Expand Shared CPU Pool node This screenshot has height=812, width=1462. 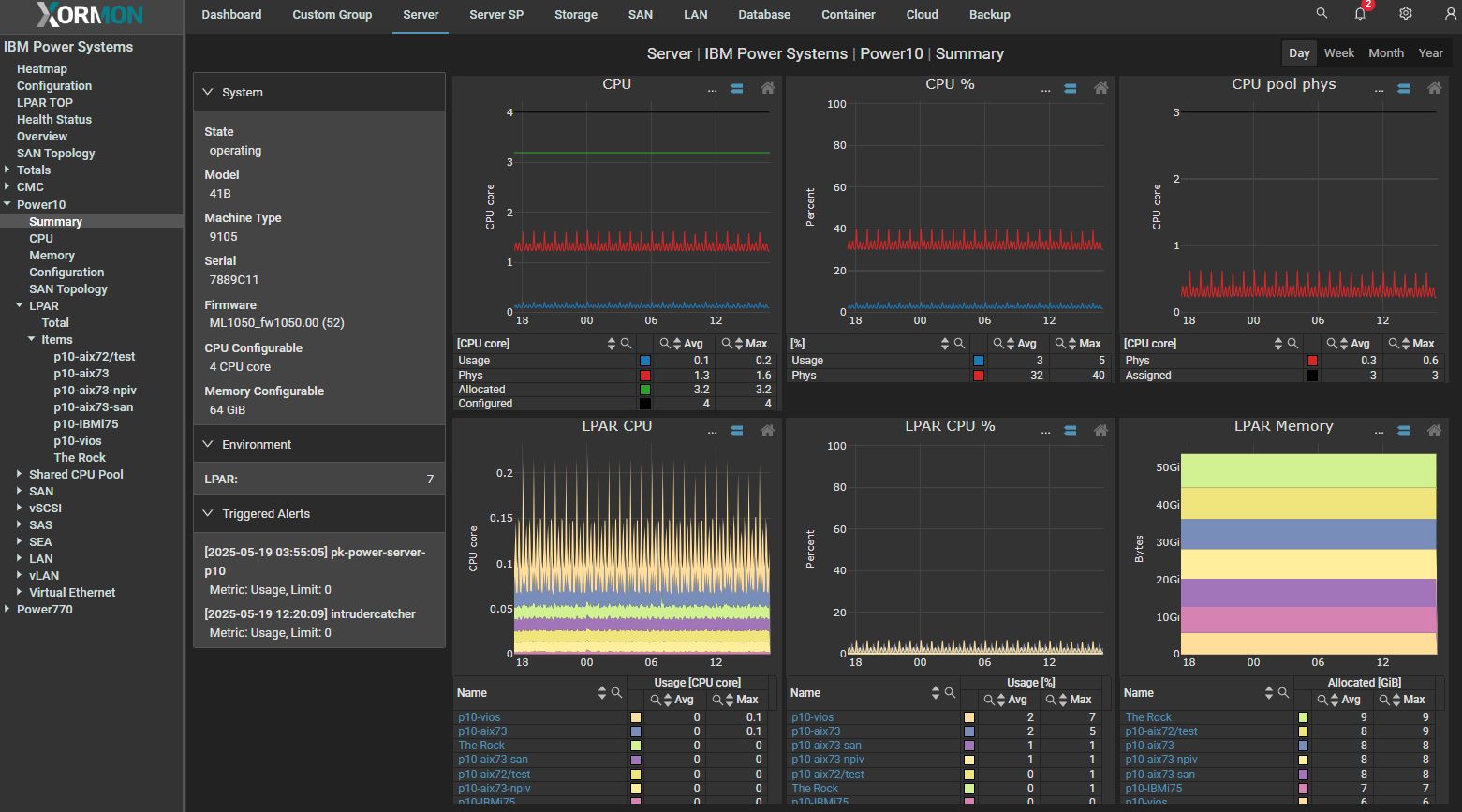[x=20, y=474]
